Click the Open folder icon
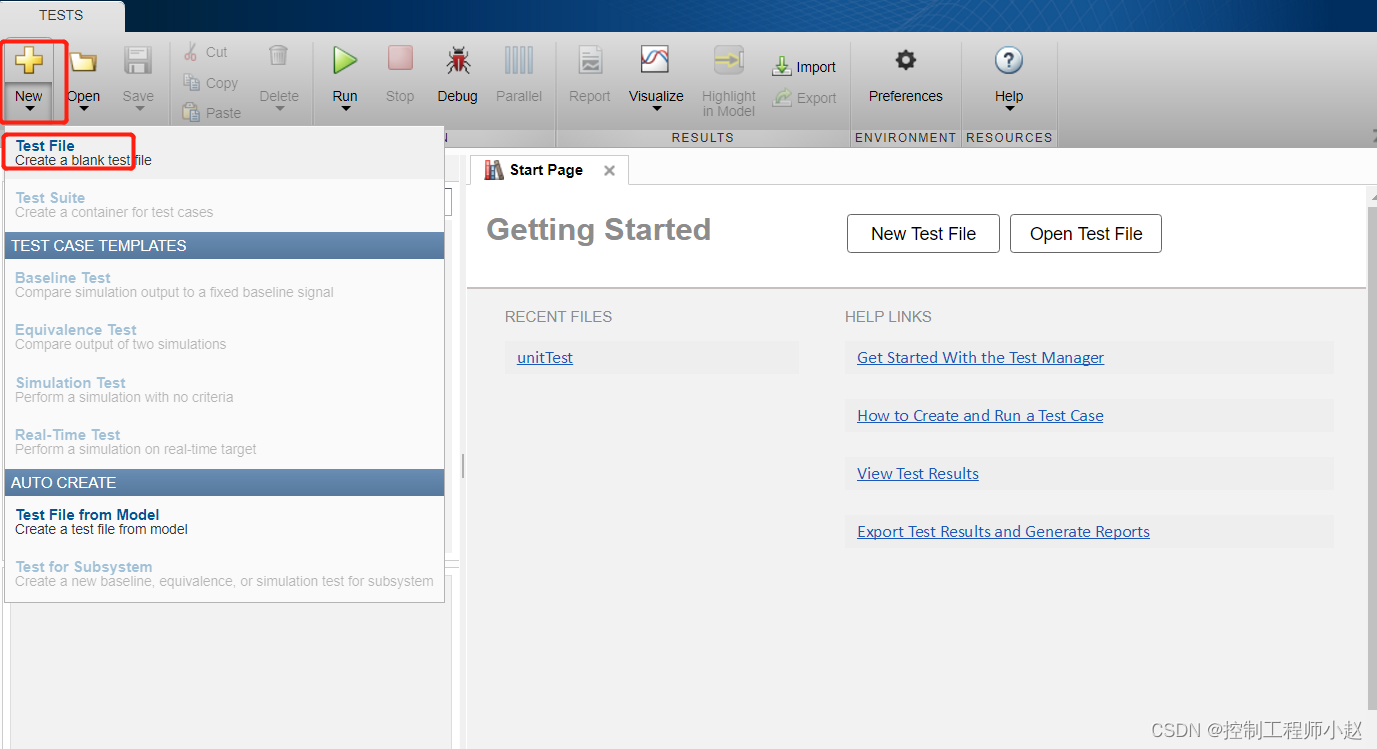Viewport: 1377px width, 749px height. click(x=83, y=62)
